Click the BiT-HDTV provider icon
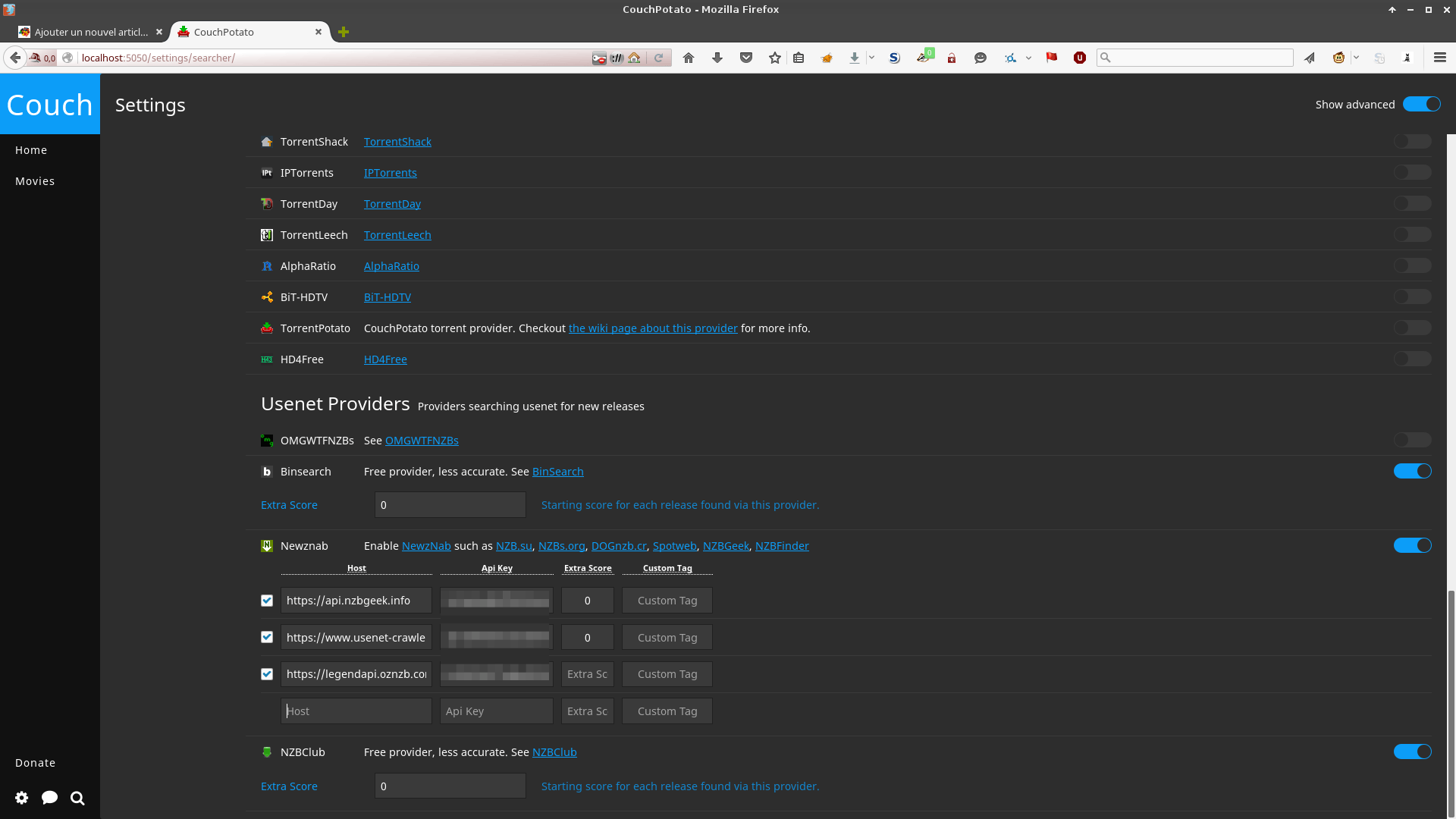The width and height of the screenshot is (1456, 819). tap(267, 297)
